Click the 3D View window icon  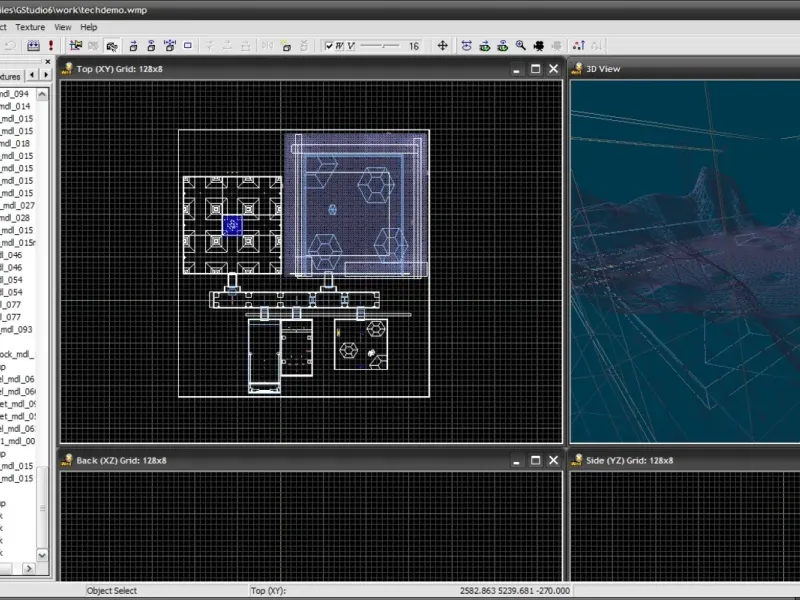point(577,69)
